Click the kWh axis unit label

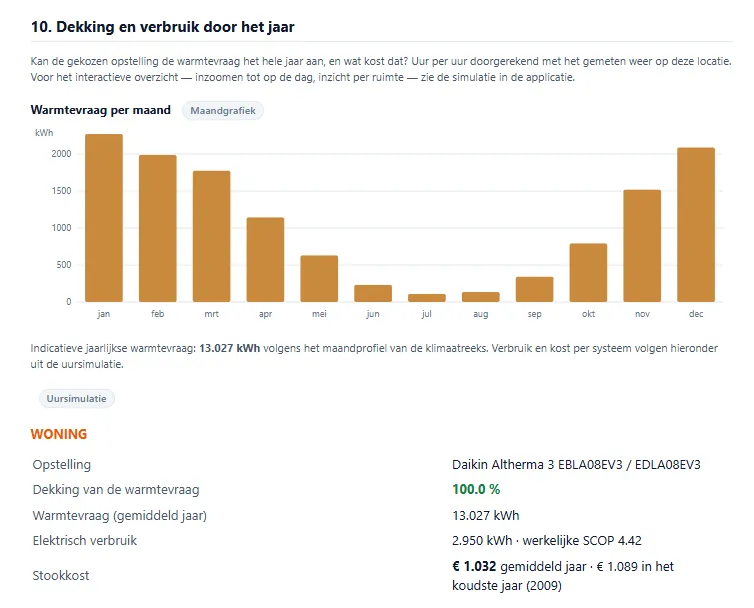point(44,133)
